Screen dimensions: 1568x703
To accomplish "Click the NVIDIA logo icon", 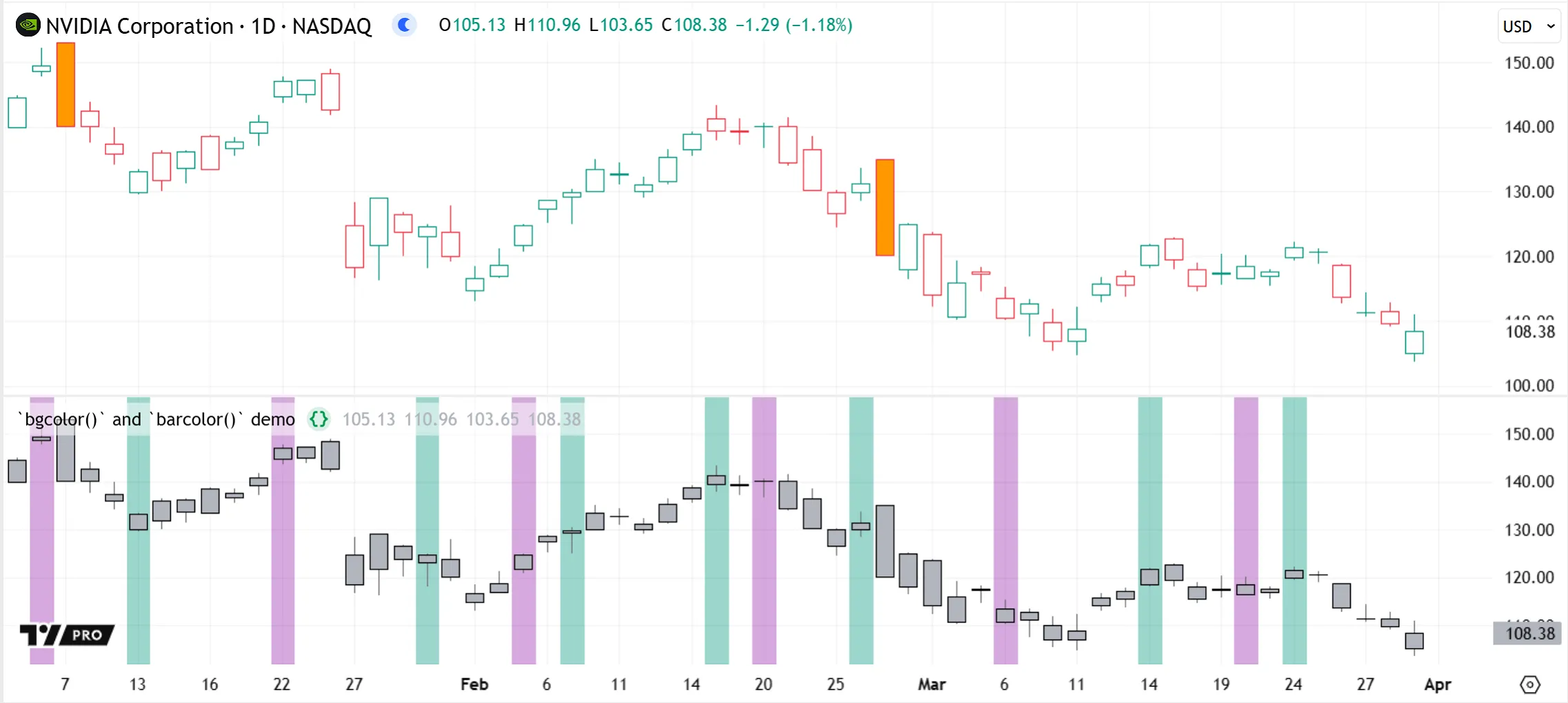I will point(28,26).
